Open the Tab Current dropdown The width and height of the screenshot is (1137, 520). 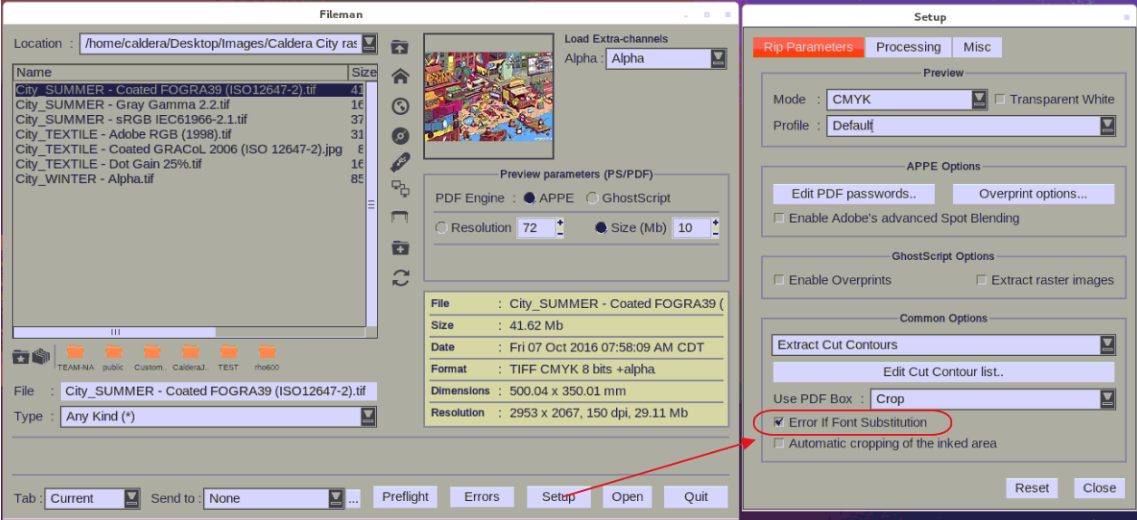[132, 498]
